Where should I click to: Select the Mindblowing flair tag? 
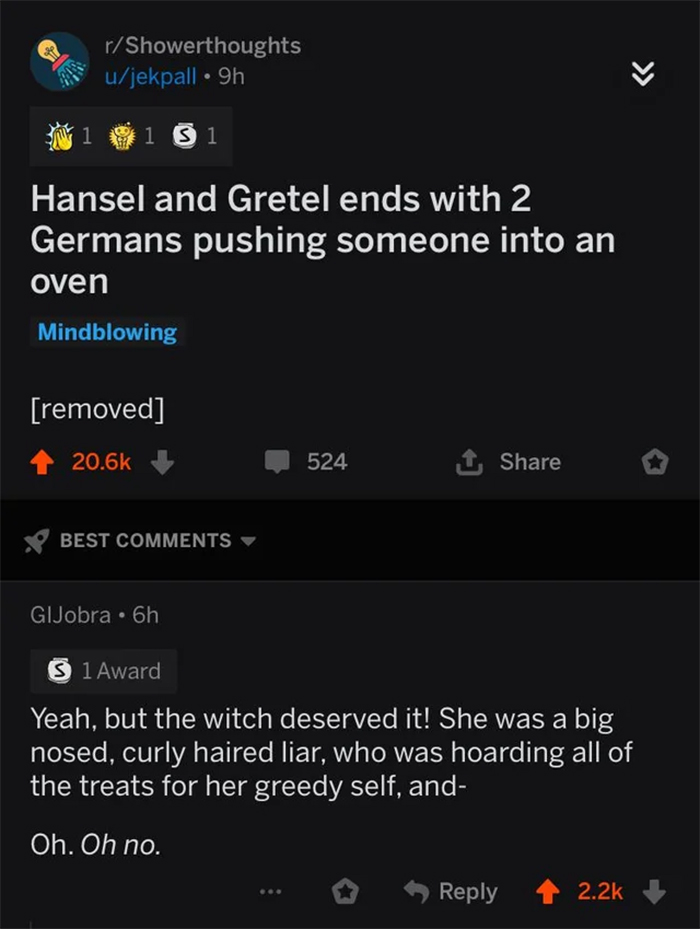pyautogui.click(x=107, y=333)
